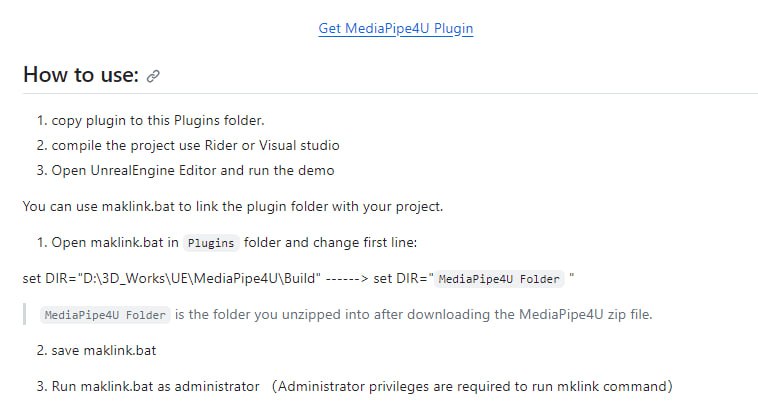Viewport: 758px width, 413px height.
Task: Click the blockquote's left vertical border bar
Action: click(24, 314)
